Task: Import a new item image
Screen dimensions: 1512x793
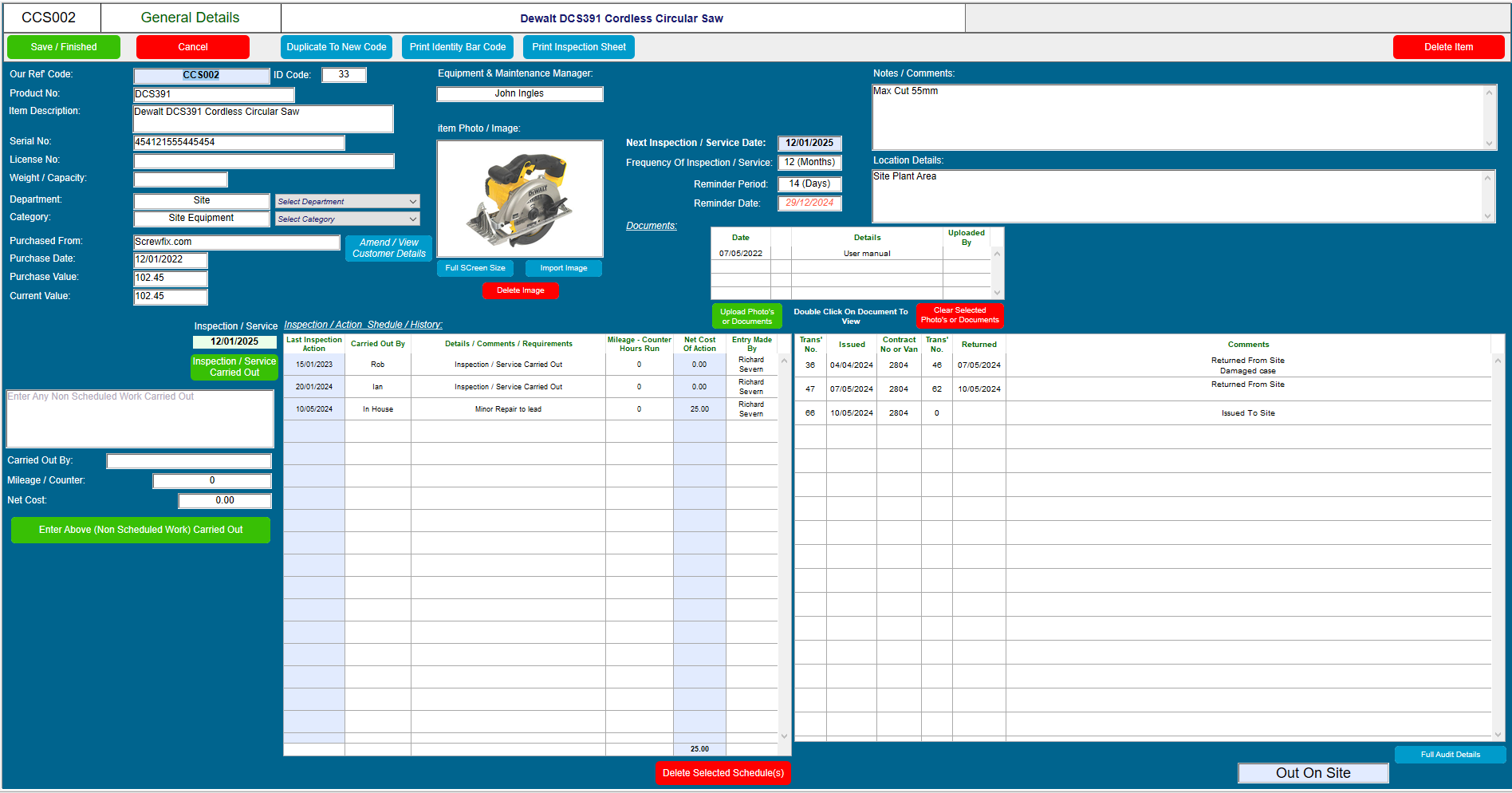Action: coord(563,267)
